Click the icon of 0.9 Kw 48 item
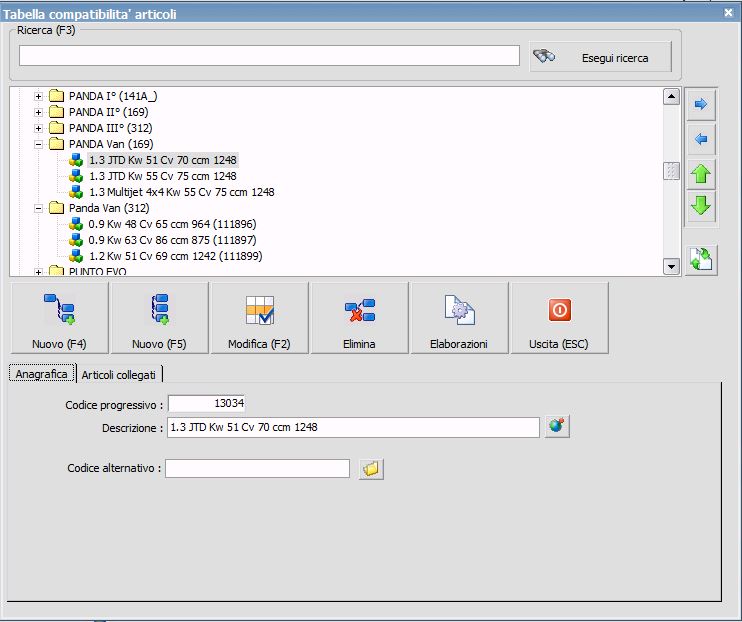The image size is (742, 622). coord(76,224)
